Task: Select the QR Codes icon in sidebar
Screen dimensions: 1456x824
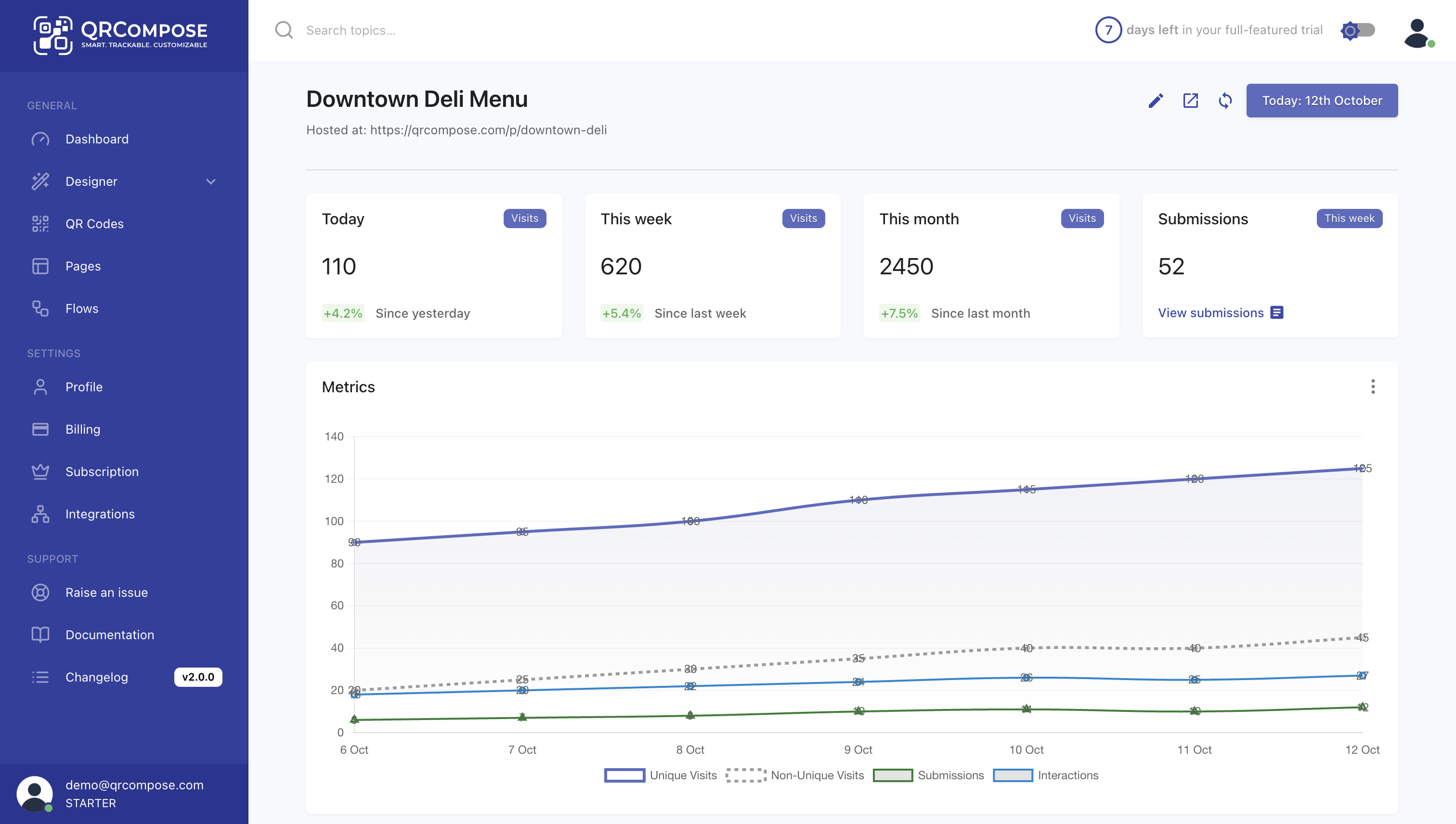Action: click(40, 223)
